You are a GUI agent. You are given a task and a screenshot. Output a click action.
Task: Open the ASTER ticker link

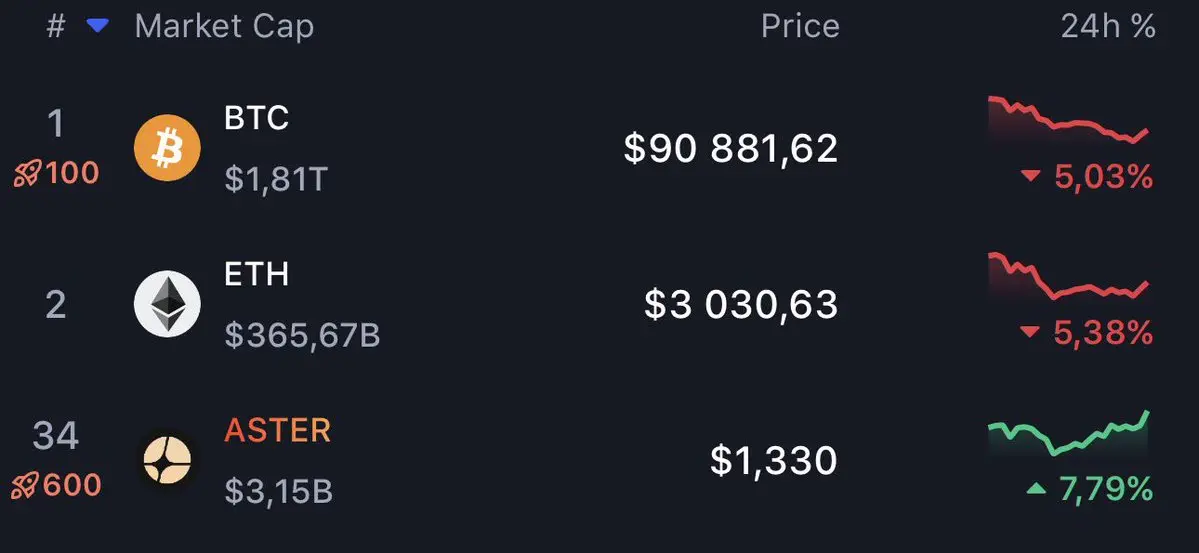click(x=277, y=430)
